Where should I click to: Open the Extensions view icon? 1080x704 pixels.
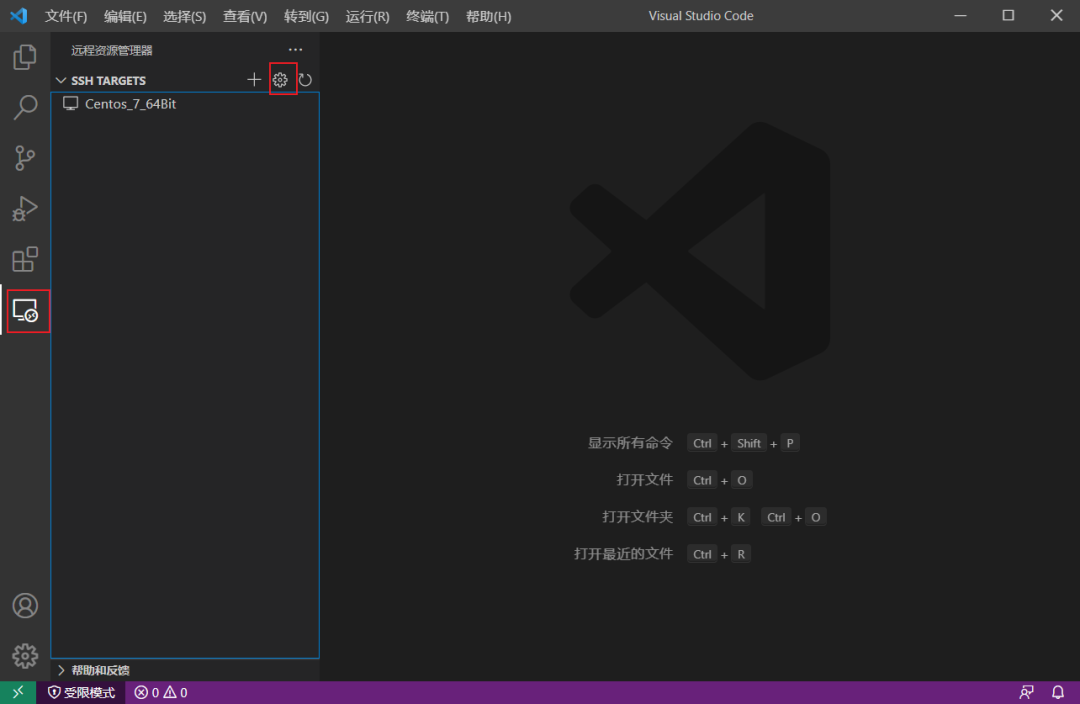tap(25, 260)
